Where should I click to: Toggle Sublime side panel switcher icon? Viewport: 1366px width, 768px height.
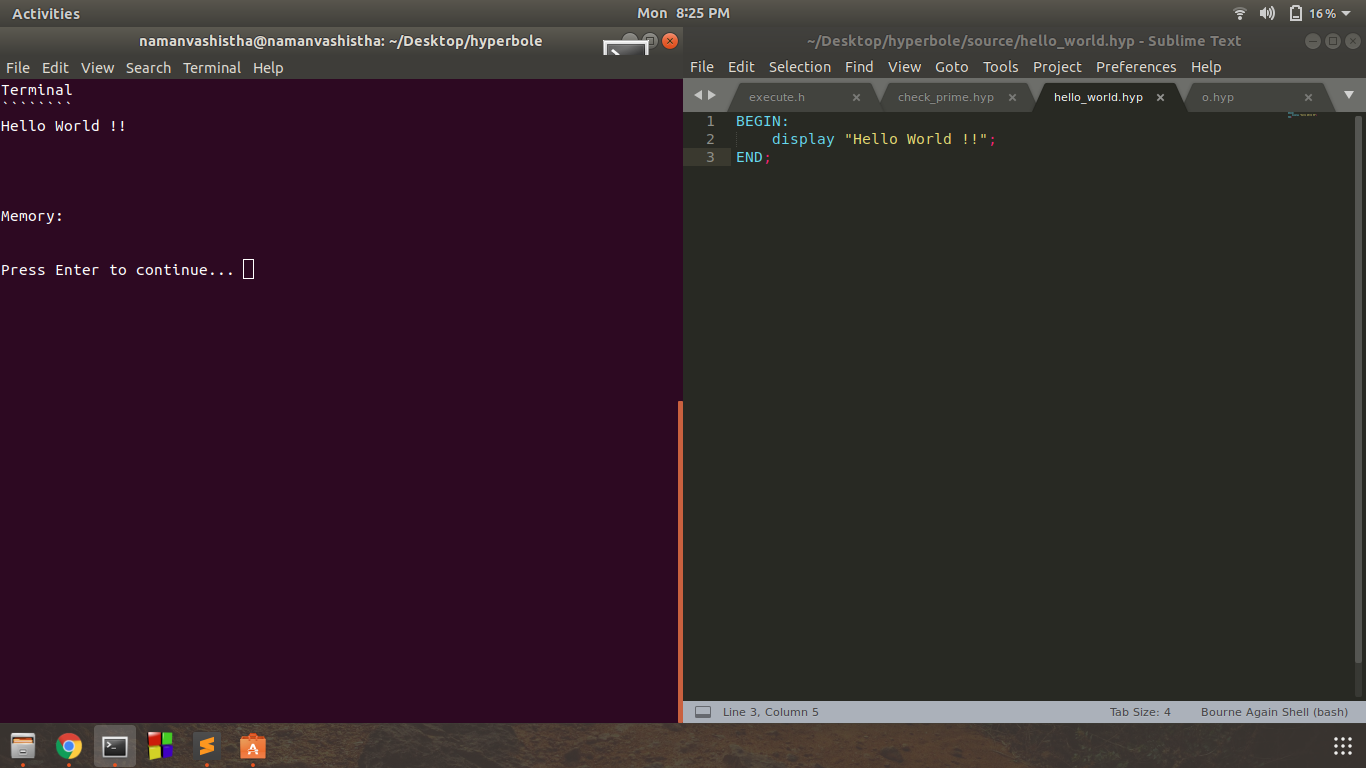(x=703, y=712)
